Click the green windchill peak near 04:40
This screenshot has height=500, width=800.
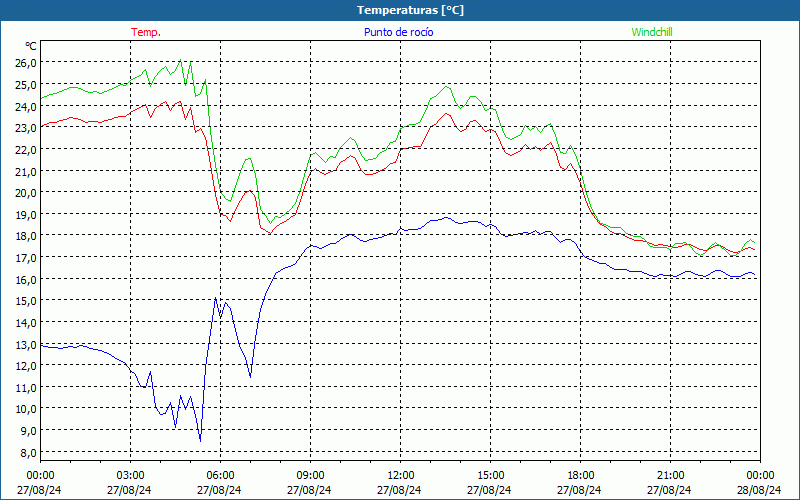(180, 60)
